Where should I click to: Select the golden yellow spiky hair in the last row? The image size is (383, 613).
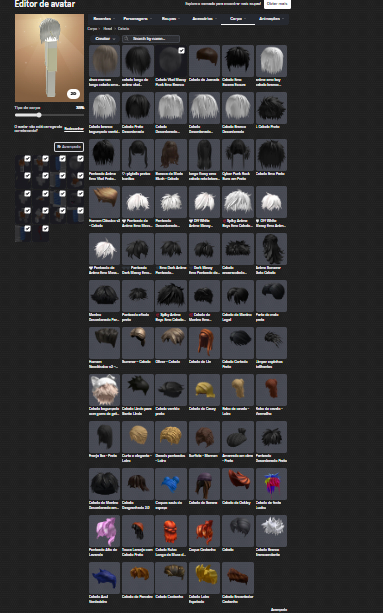(x=204, y=578)
